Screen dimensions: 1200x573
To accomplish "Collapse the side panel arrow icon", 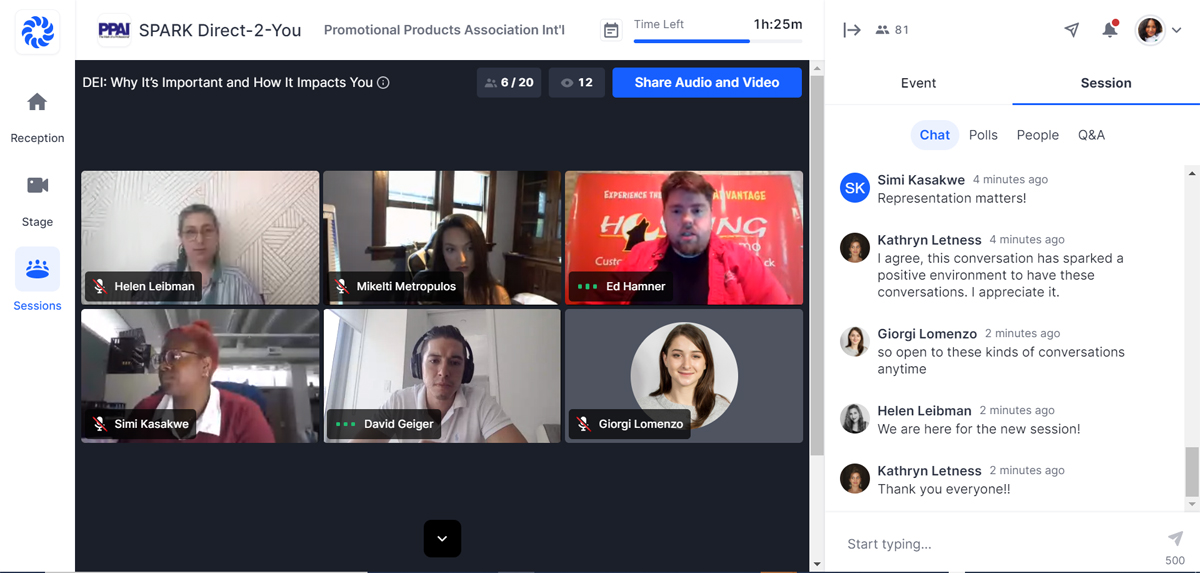I will 851,30.
